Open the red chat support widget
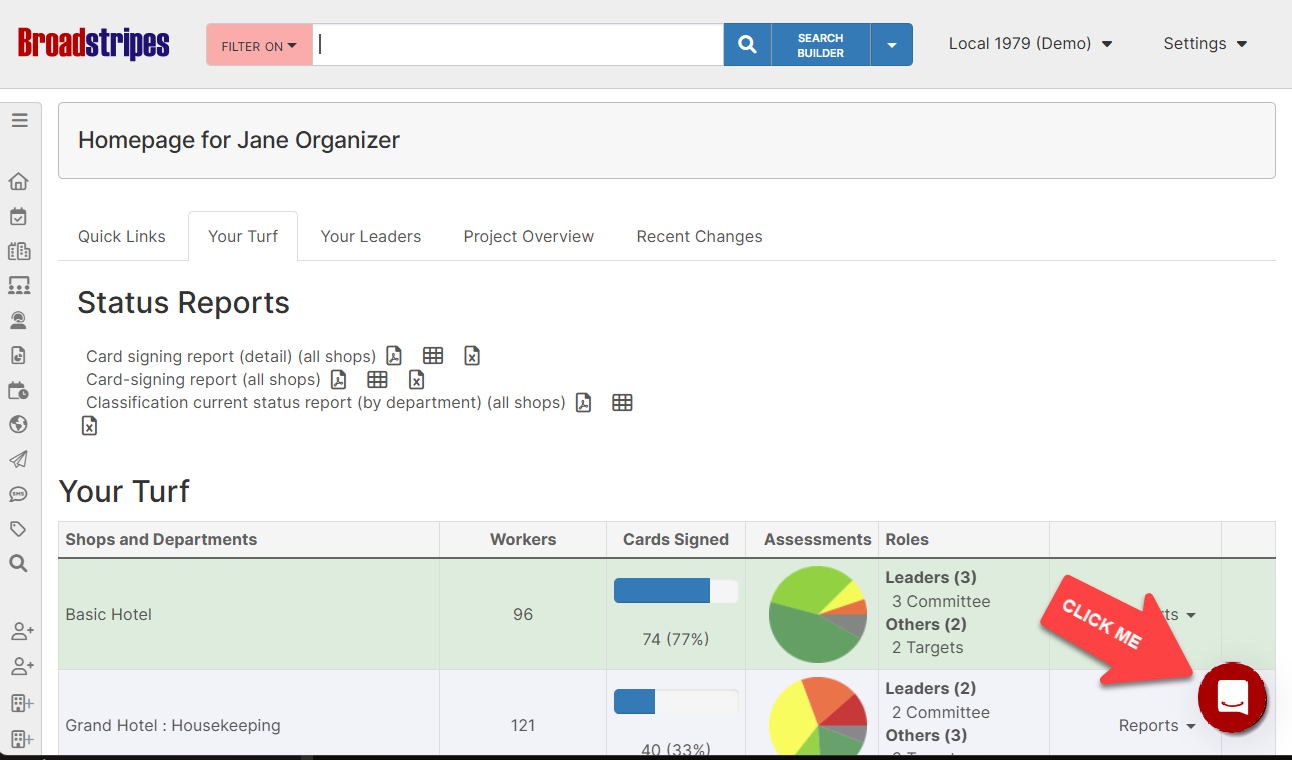The width and height of the screenshot is (1292, 760). coord(1232,697)
